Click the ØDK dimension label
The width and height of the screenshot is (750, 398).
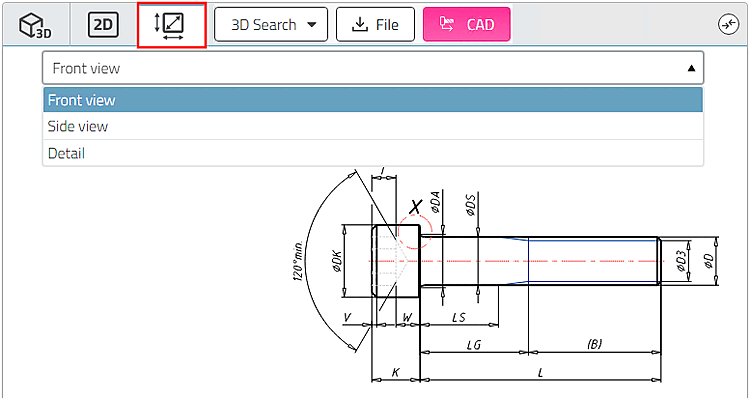(337, 261)
